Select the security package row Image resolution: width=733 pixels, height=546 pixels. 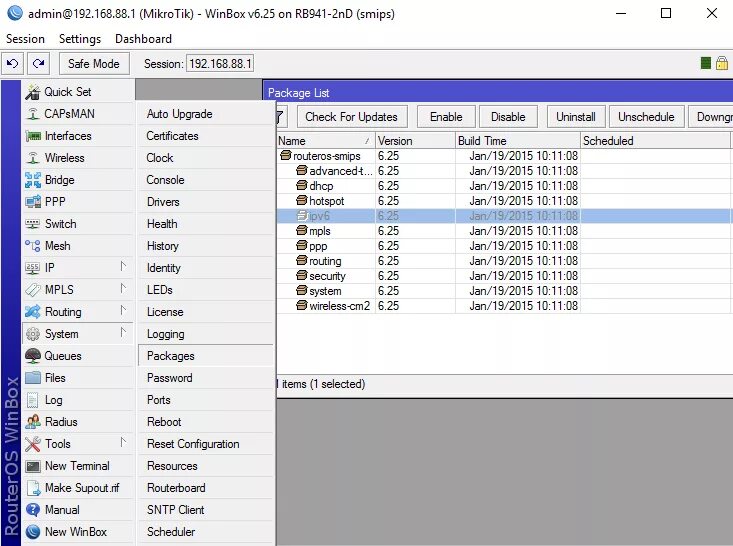tap(504, 276)
